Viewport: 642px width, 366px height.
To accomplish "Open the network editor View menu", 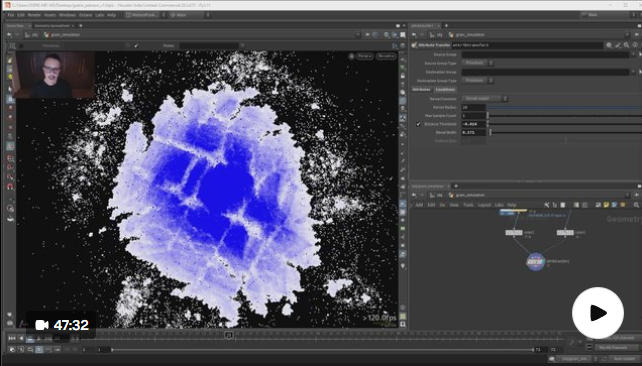I will tap(454, 205).
